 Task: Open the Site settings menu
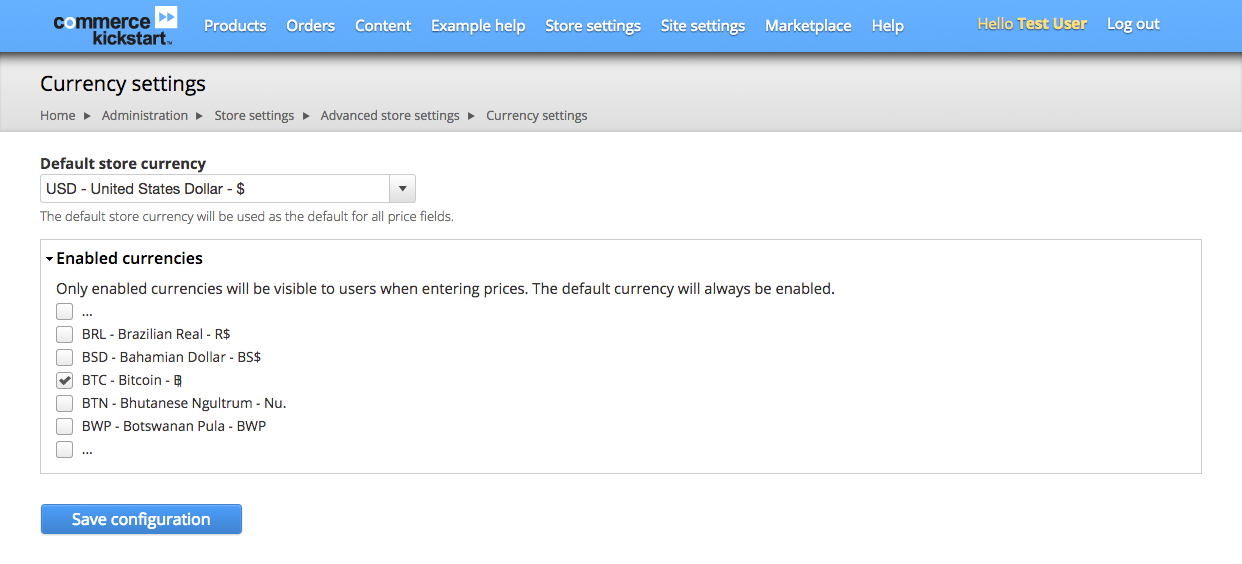click(703, 25)
